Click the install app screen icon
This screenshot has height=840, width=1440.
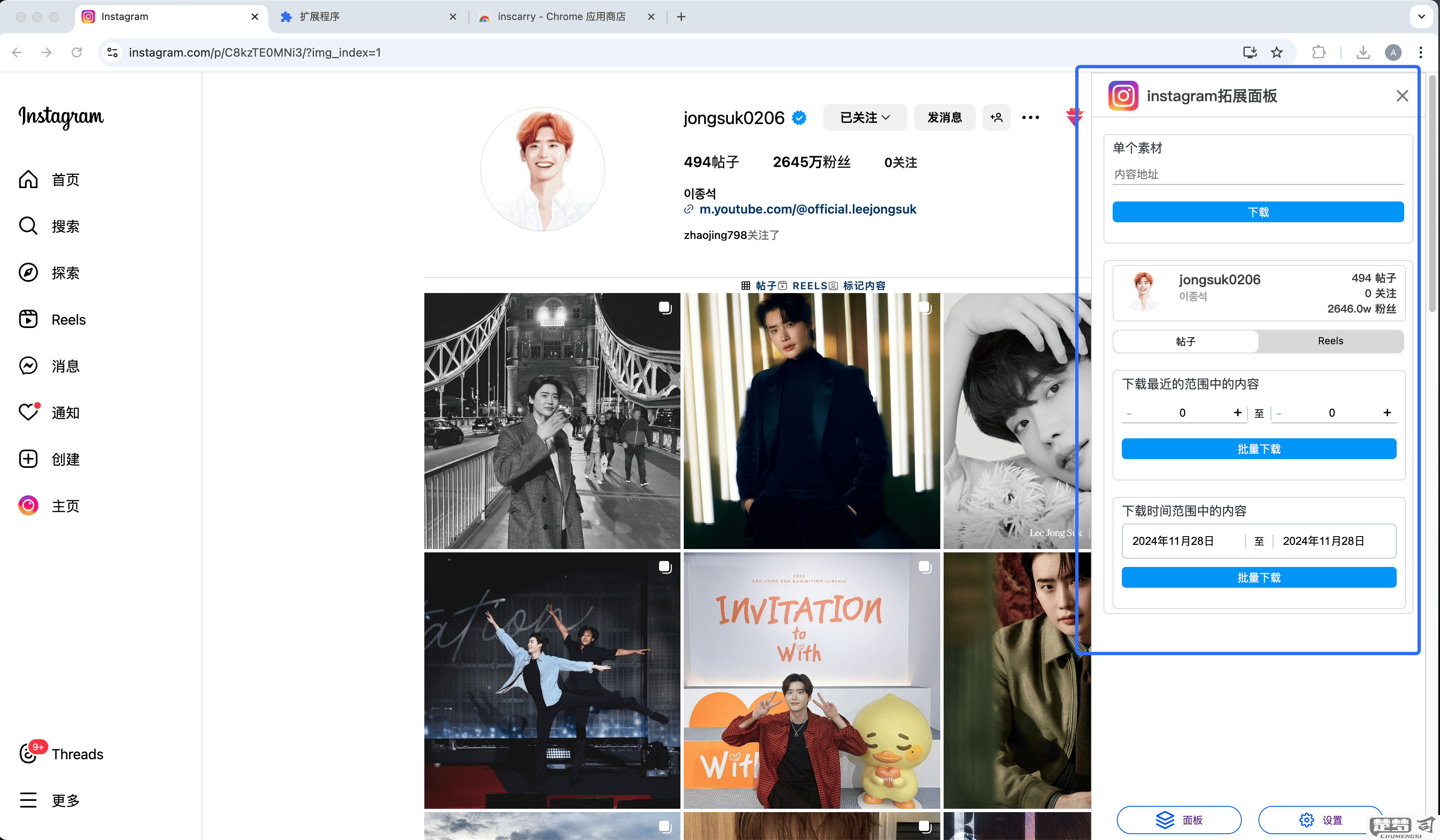[1250, 52]
